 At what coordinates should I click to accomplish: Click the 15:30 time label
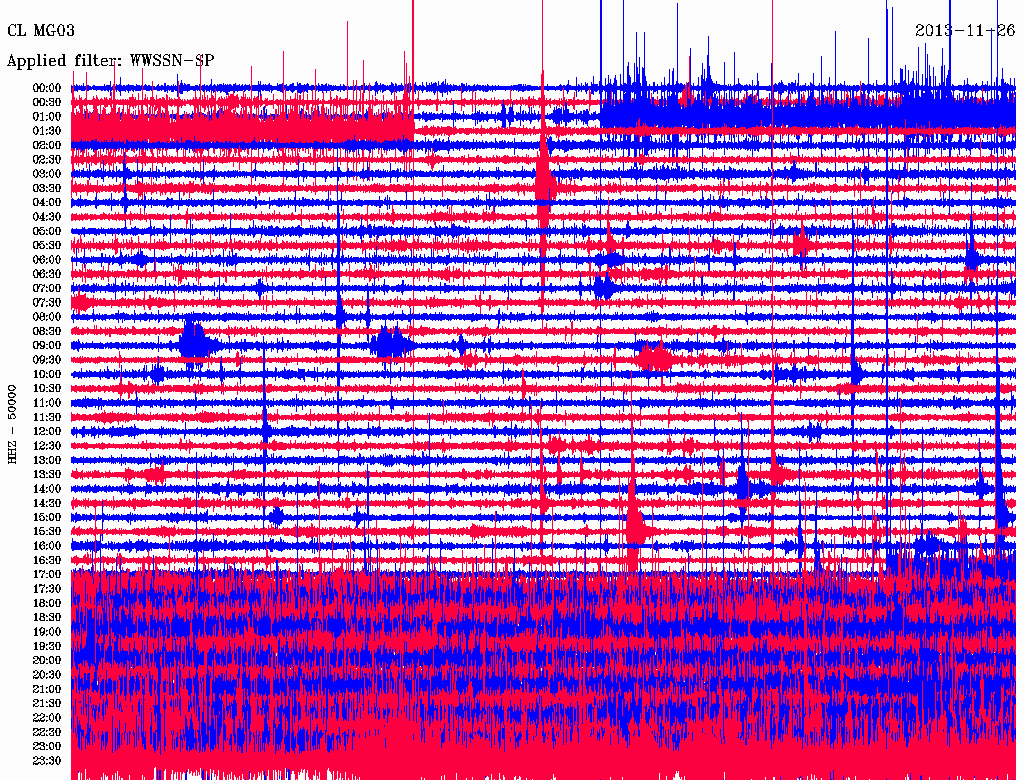(x=47, y=532)
